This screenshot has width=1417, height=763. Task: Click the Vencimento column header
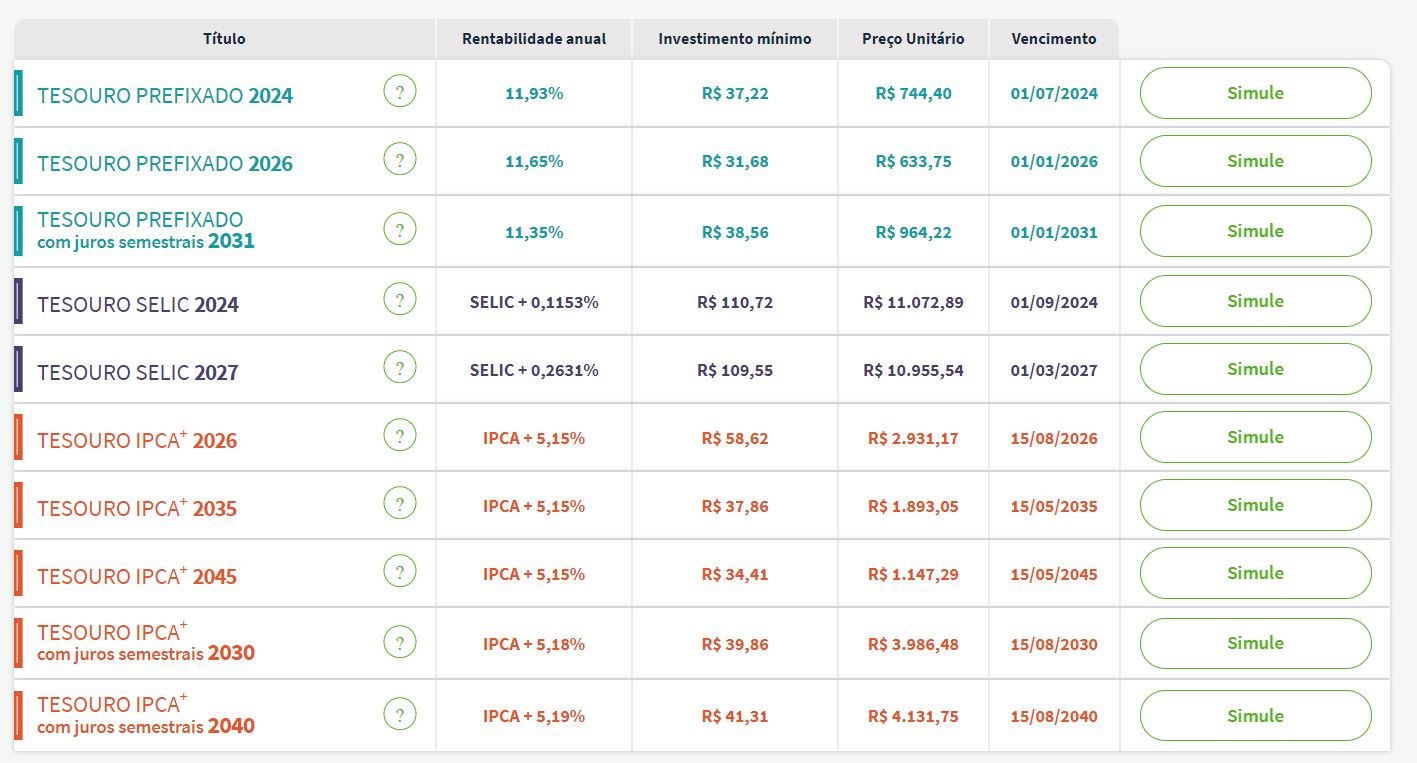[x=1053, y=39]
